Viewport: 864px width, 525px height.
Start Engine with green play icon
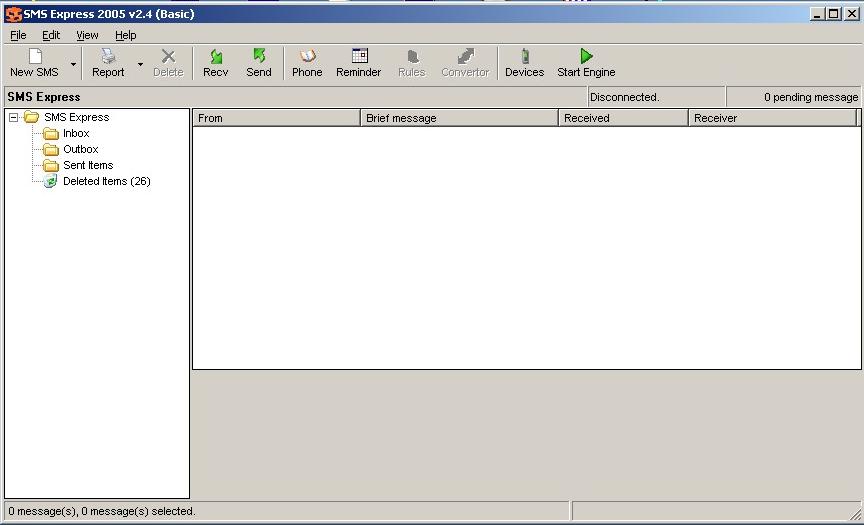[586, 56]
